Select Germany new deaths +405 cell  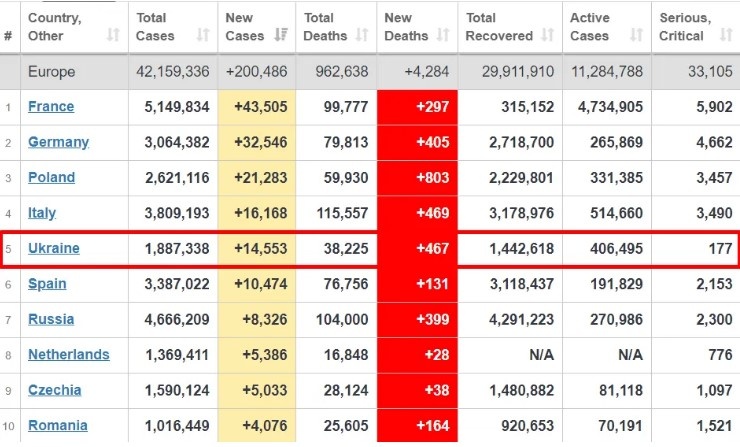[417, 143]
